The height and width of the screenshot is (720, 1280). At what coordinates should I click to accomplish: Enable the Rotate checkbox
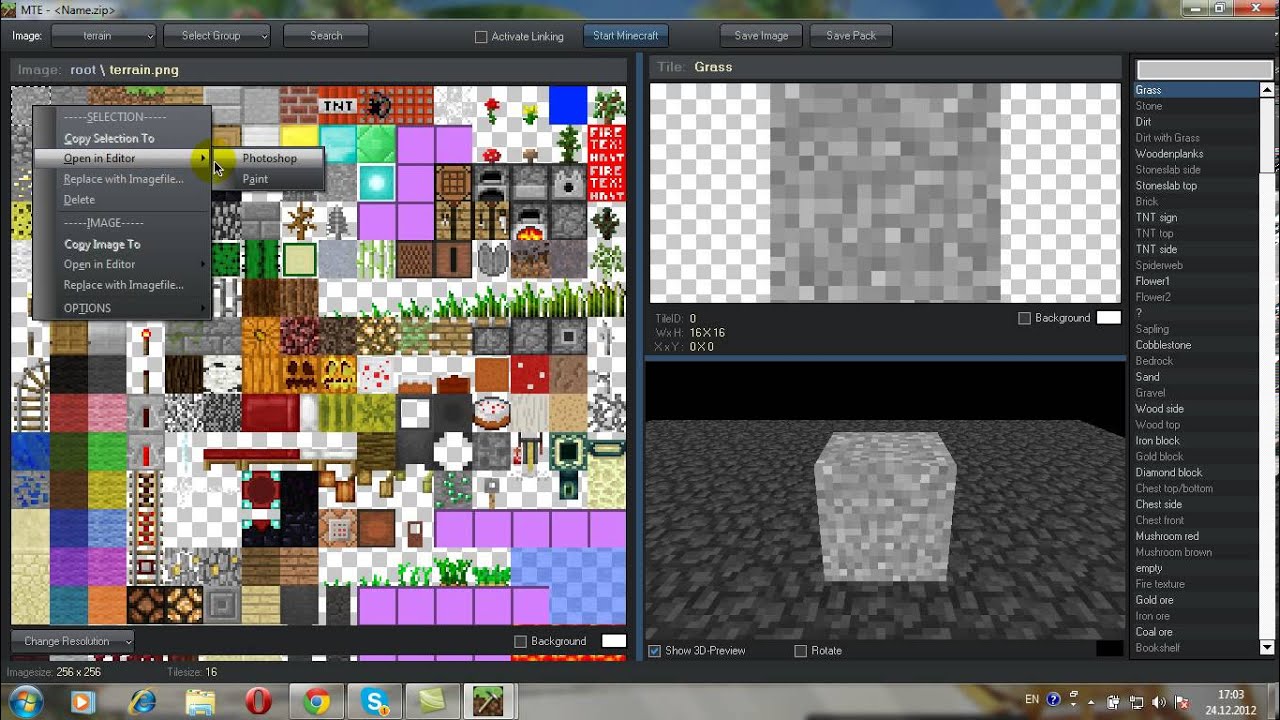coord(800,651)
